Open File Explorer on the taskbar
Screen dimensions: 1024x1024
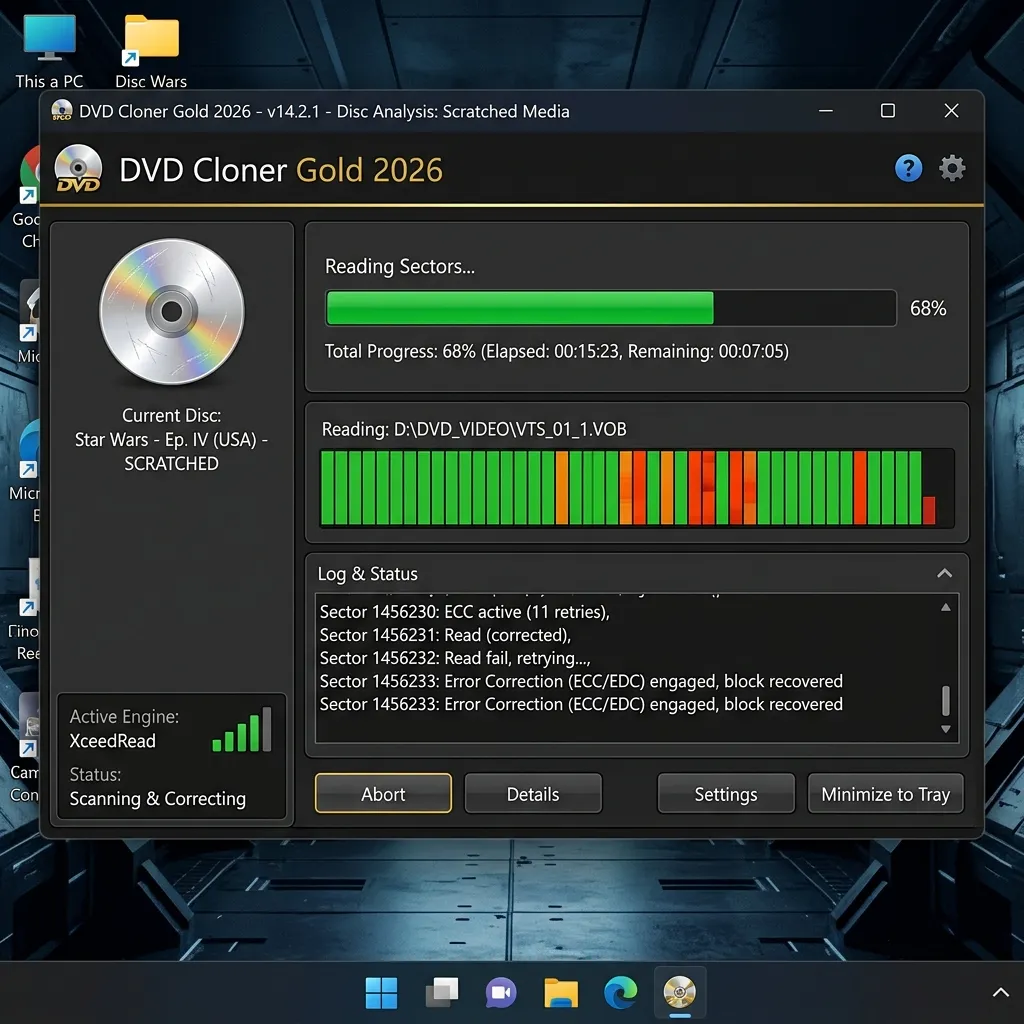[x=561, y=993]
